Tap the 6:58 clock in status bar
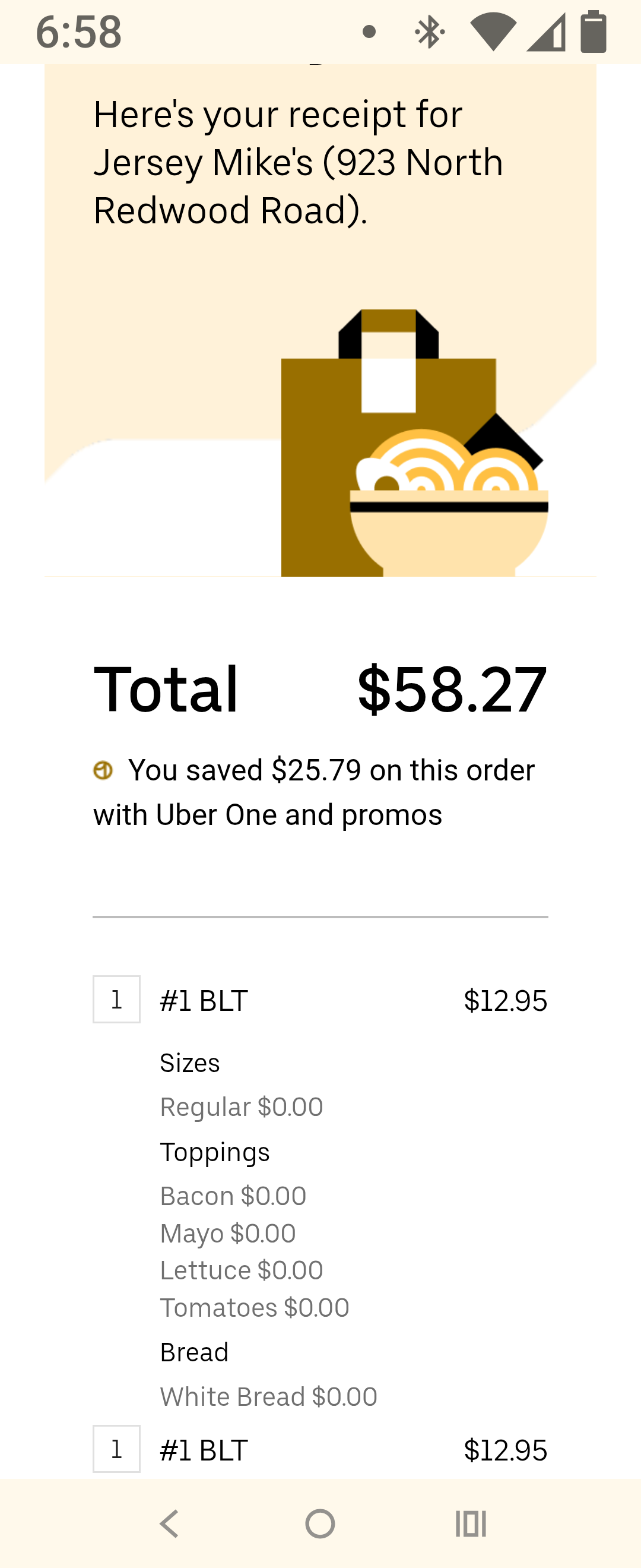This screenshot has height=1568, width=641. pos(79,31)
